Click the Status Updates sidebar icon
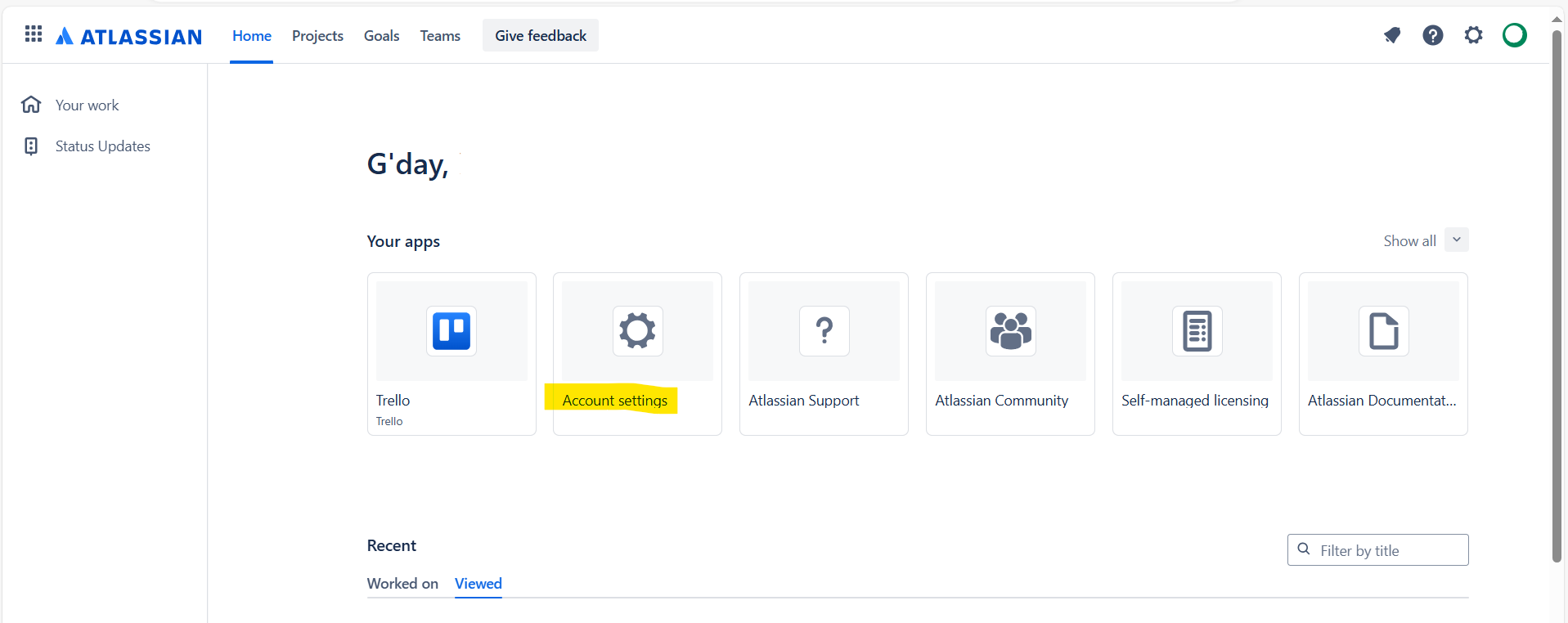This screenshot has width=1568, height=623. [31, 146]
